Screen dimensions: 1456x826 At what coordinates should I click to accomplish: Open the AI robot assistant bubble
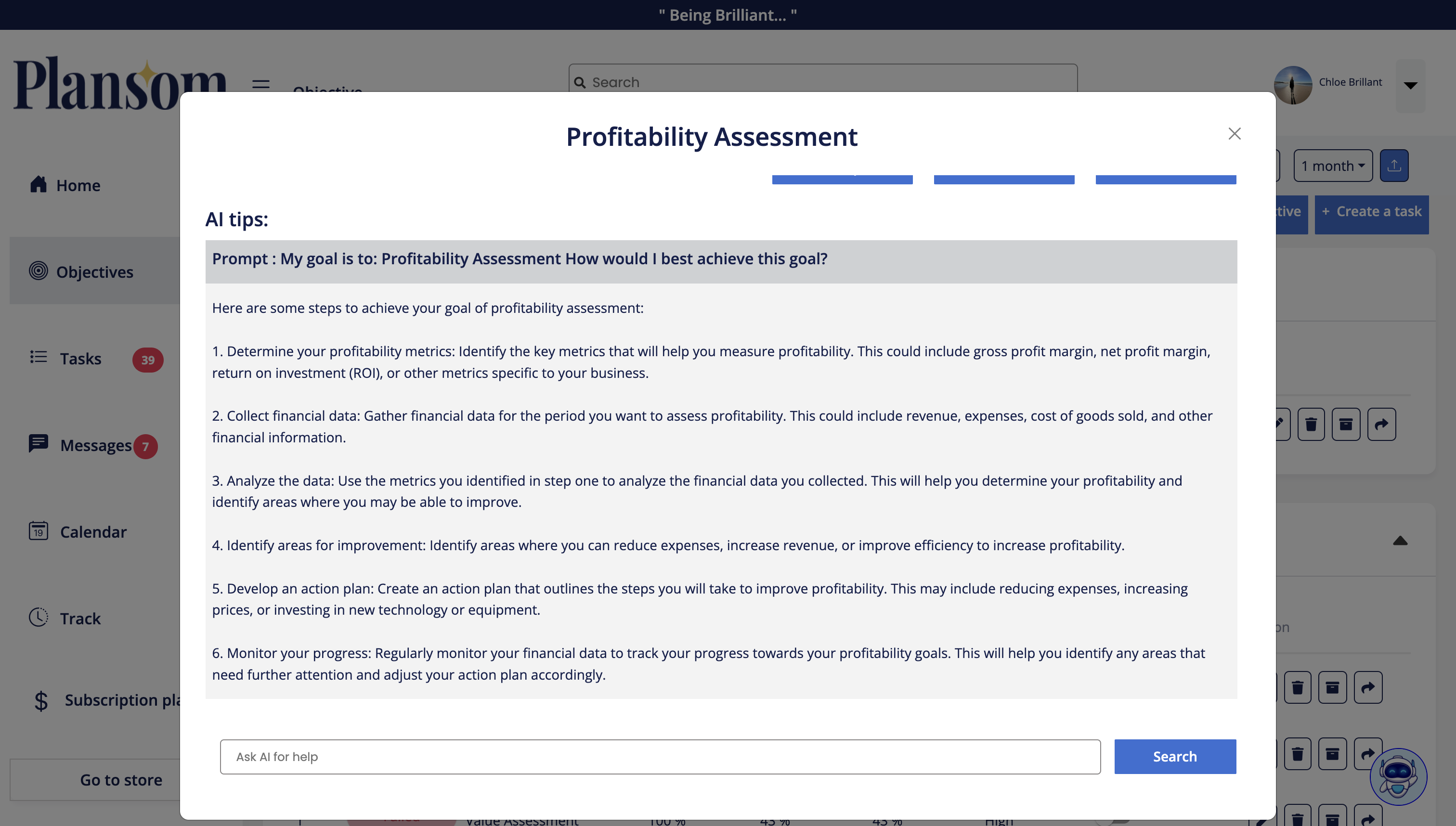pos(1398,775)
